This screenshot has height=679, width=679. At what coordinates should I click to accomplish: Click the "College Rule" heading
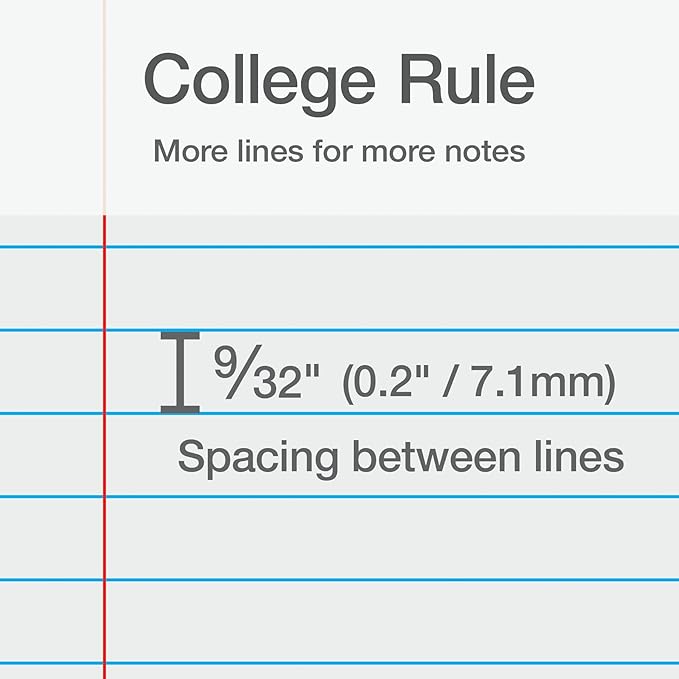pos(339,78)
